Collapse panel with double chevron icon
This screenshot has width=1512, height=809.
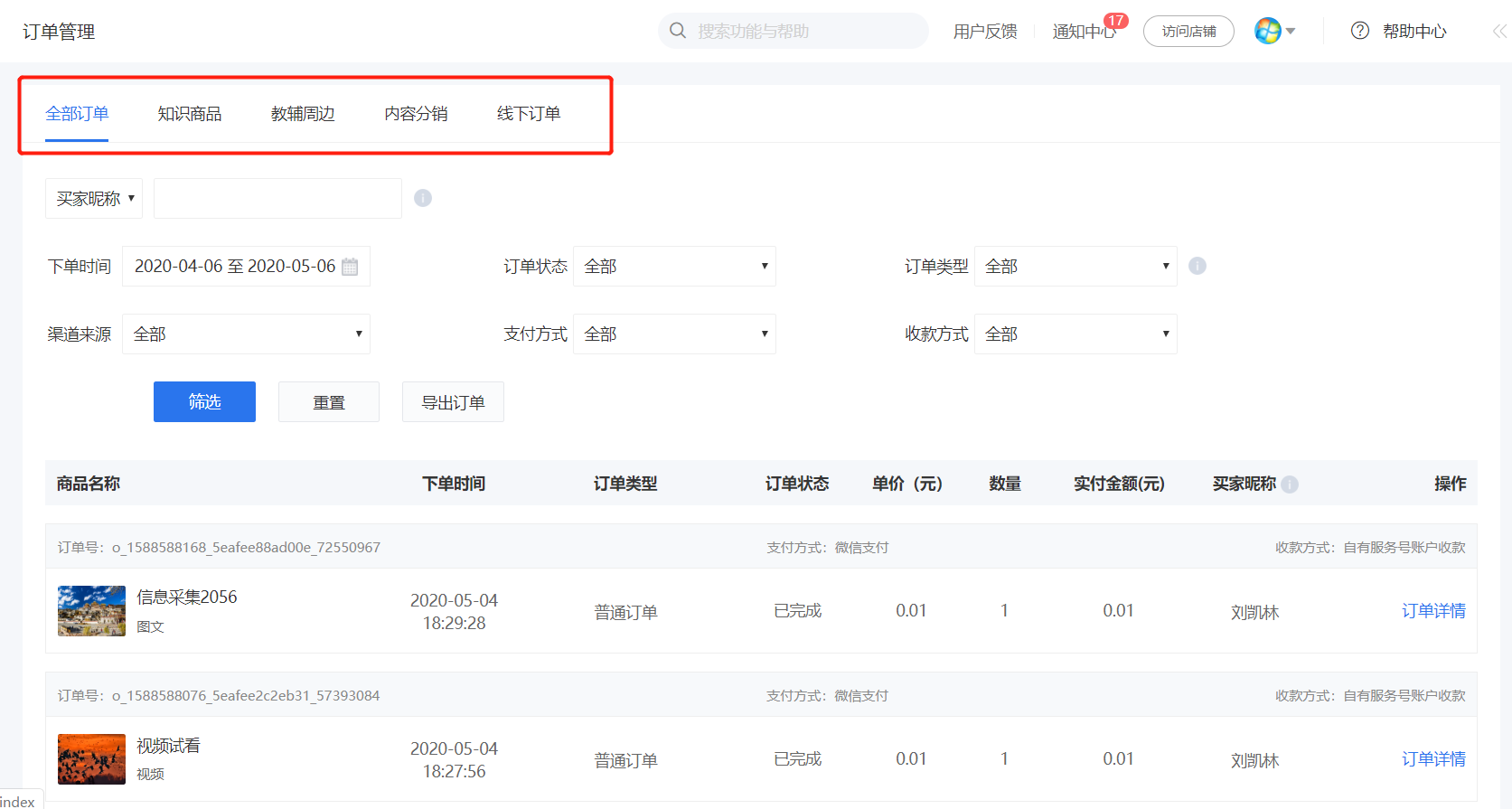tap(1499, 31)
